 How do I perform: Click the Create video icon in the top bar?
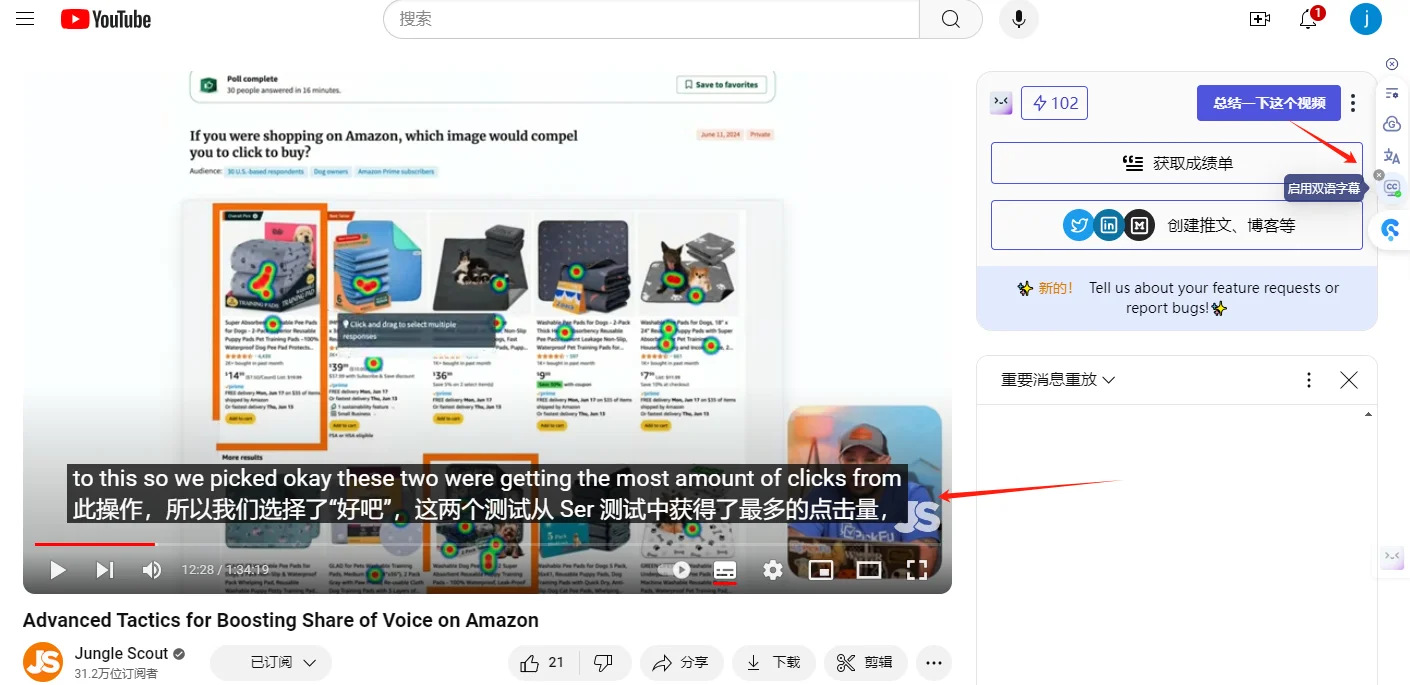1259,19
